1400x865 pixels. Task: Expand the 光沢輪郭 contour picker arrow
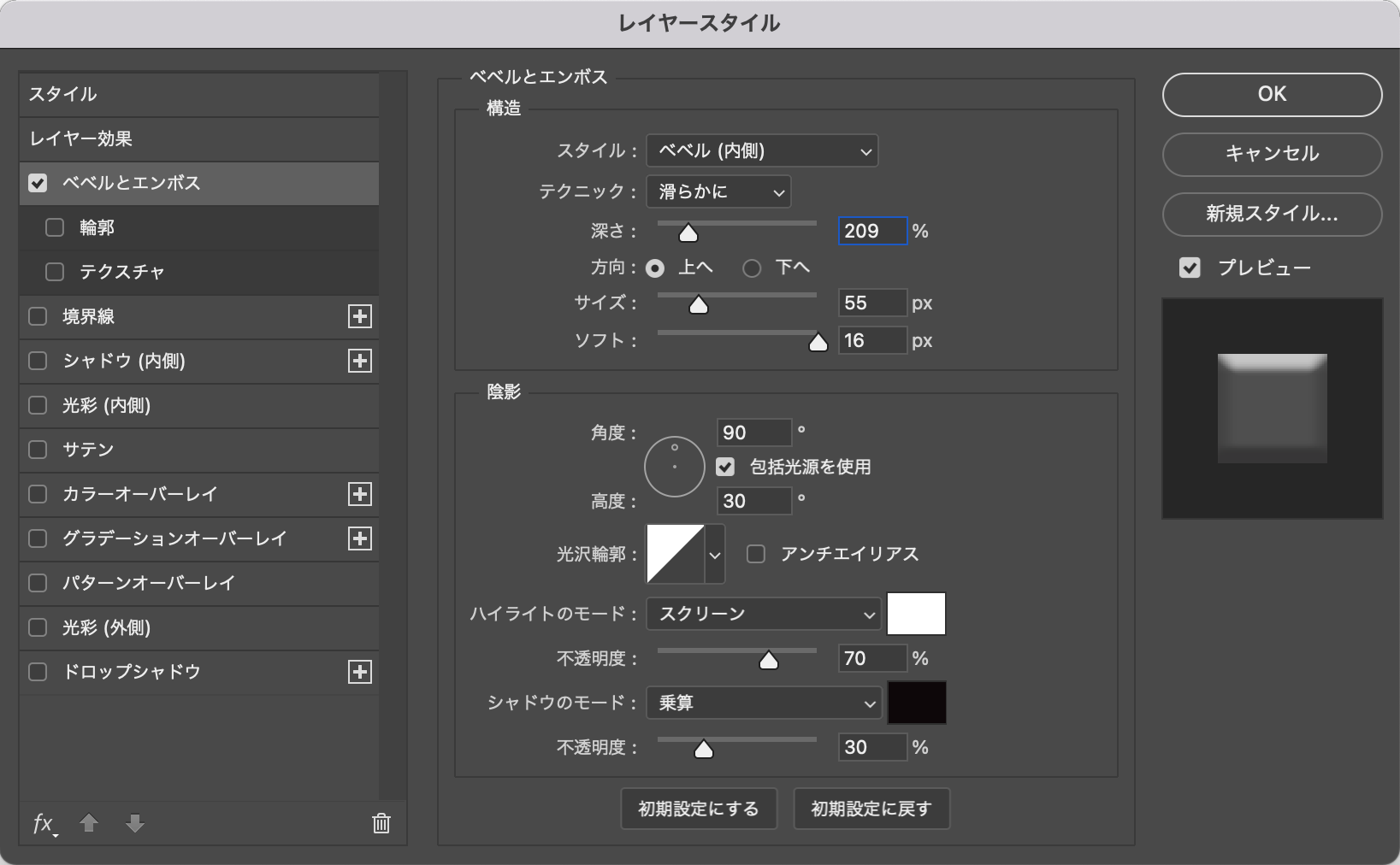pos(715,555)
